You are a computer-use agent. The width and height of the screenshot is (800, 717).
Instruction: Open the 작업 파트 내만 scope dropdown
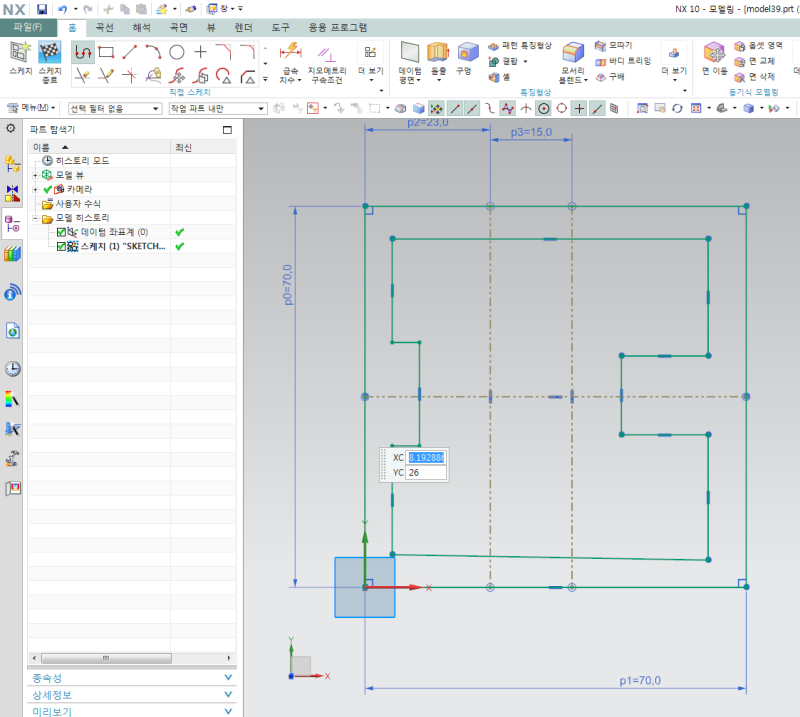[216, 108]
